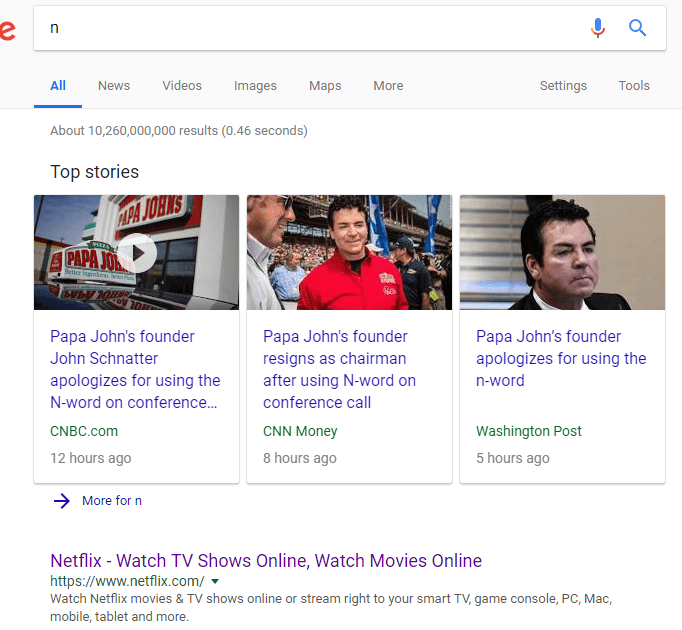This screenshot has height=630, width=682.
Task: Click the Netflix result description snippet
Action: [331, 608]
